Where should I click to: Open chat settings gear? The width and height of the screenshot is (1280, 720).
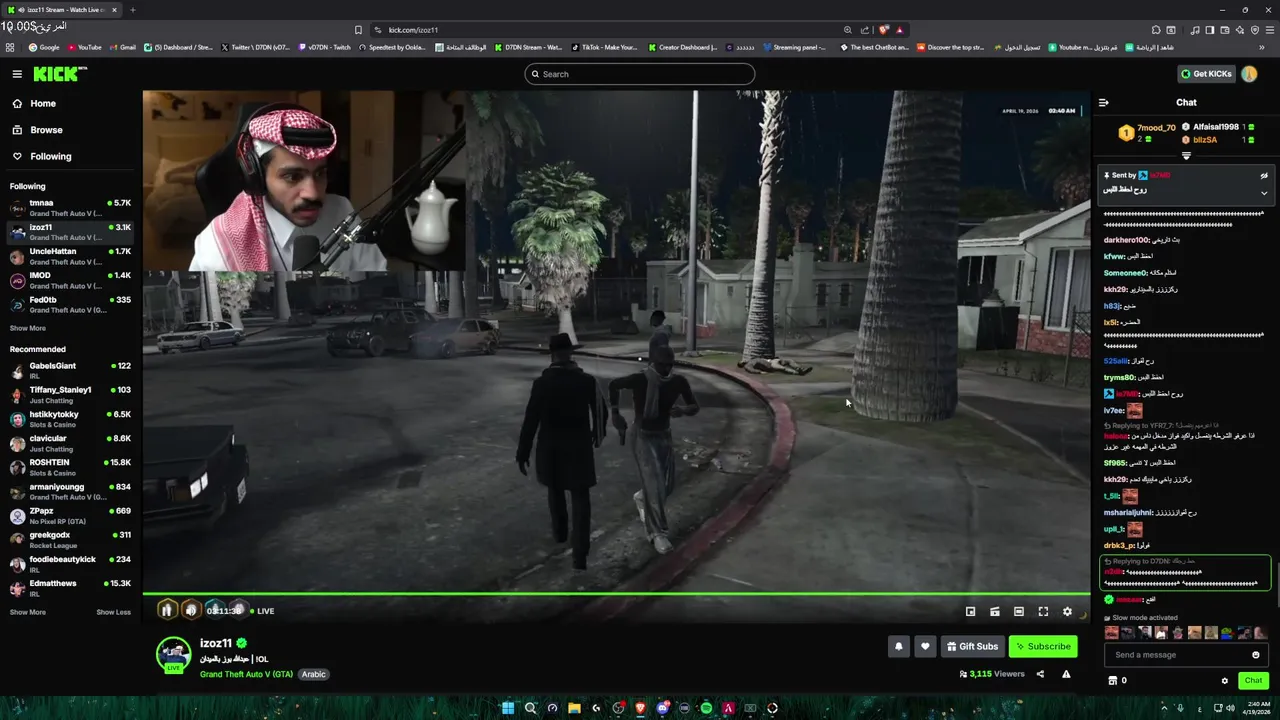1224,680
